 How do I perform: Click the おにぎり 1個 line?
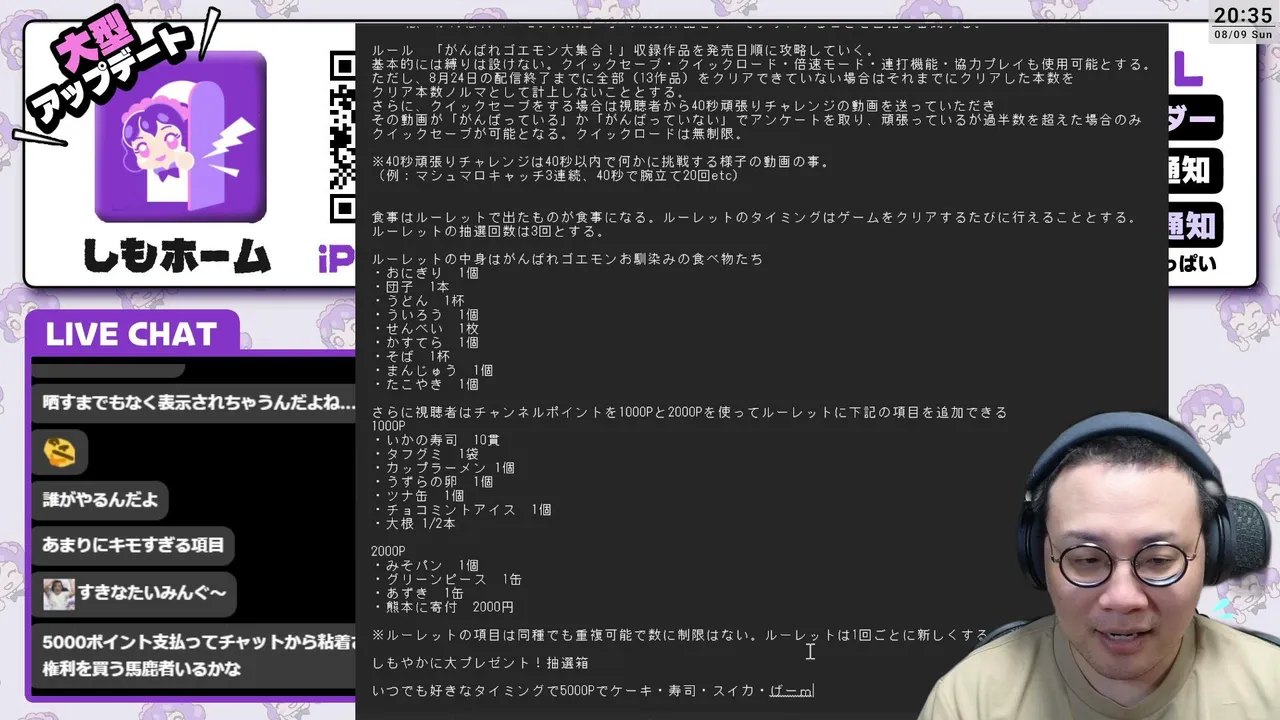coord(425,274)
